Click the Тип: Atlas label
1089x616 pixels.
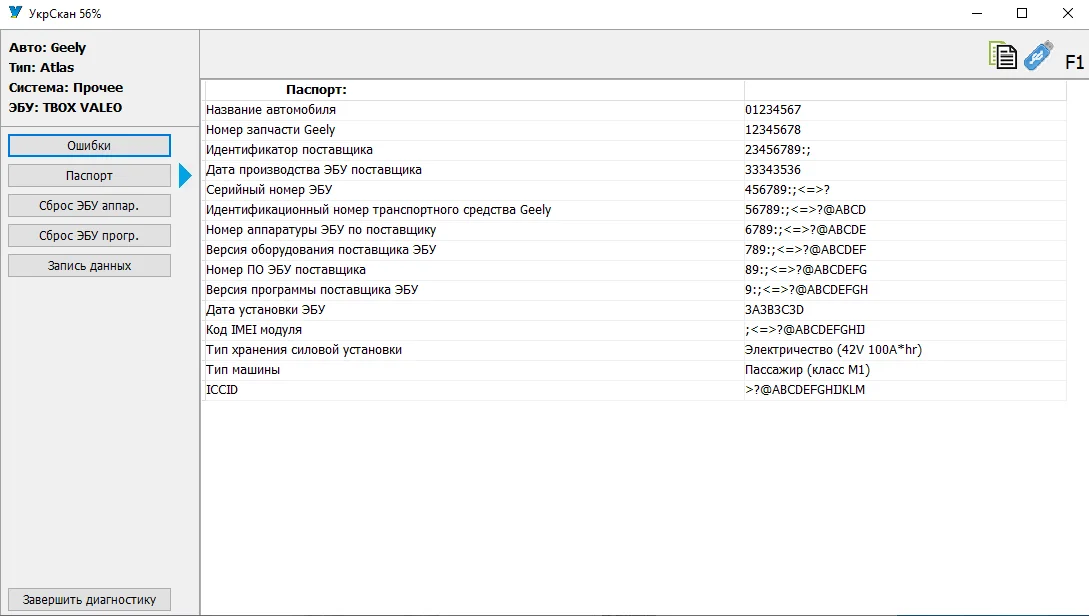(x=41, y=67)
